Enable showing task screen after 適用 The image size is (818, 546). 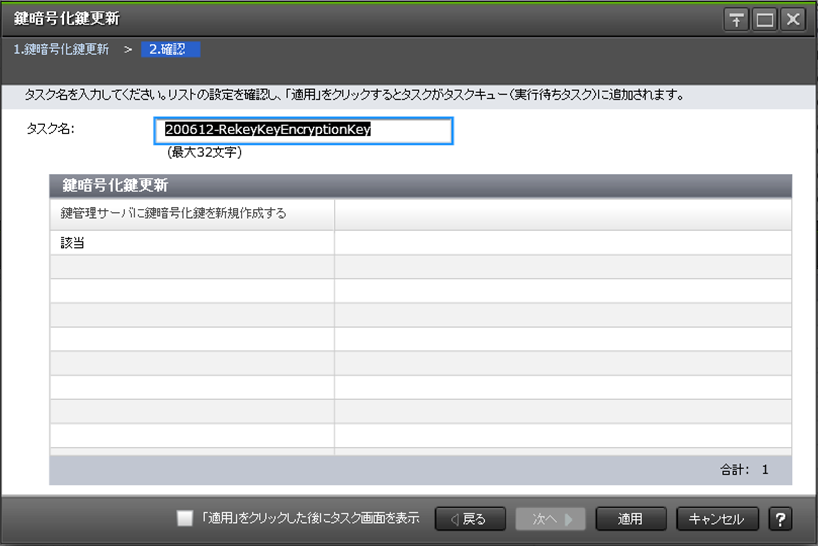pos(185,518)
